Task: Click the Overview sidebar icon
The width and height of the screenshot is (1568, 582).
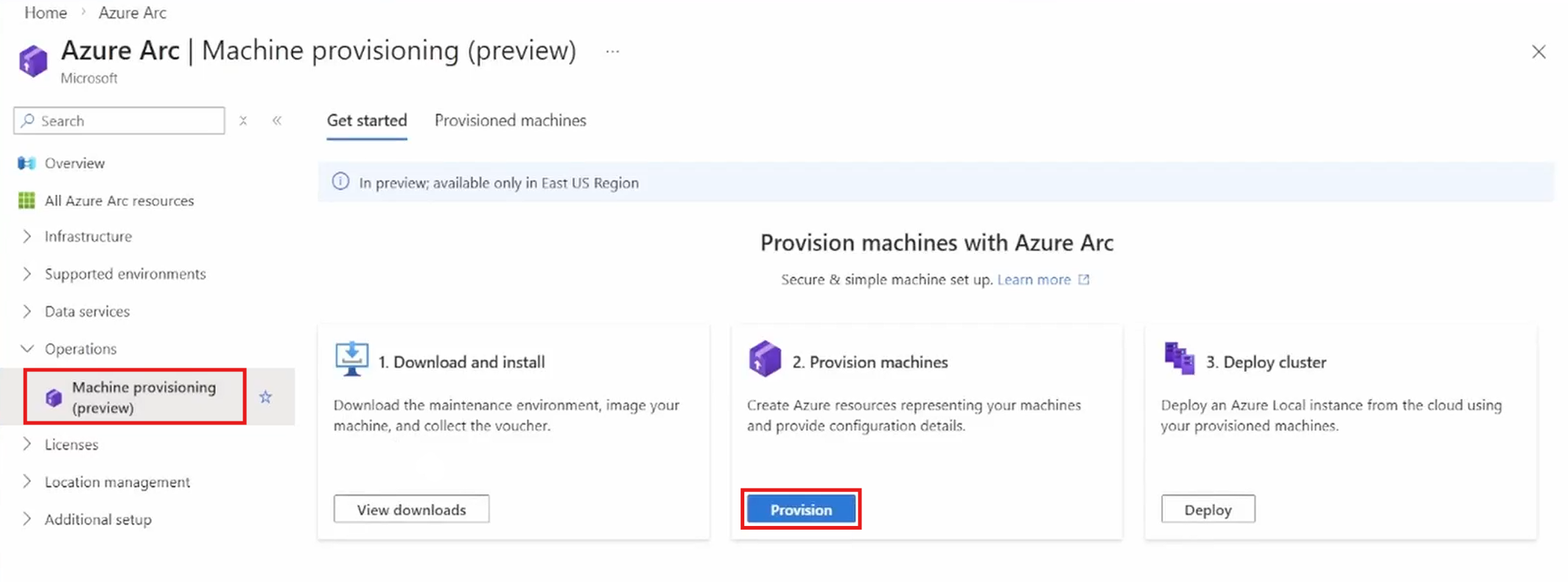Action: click(x=27, y=163)
